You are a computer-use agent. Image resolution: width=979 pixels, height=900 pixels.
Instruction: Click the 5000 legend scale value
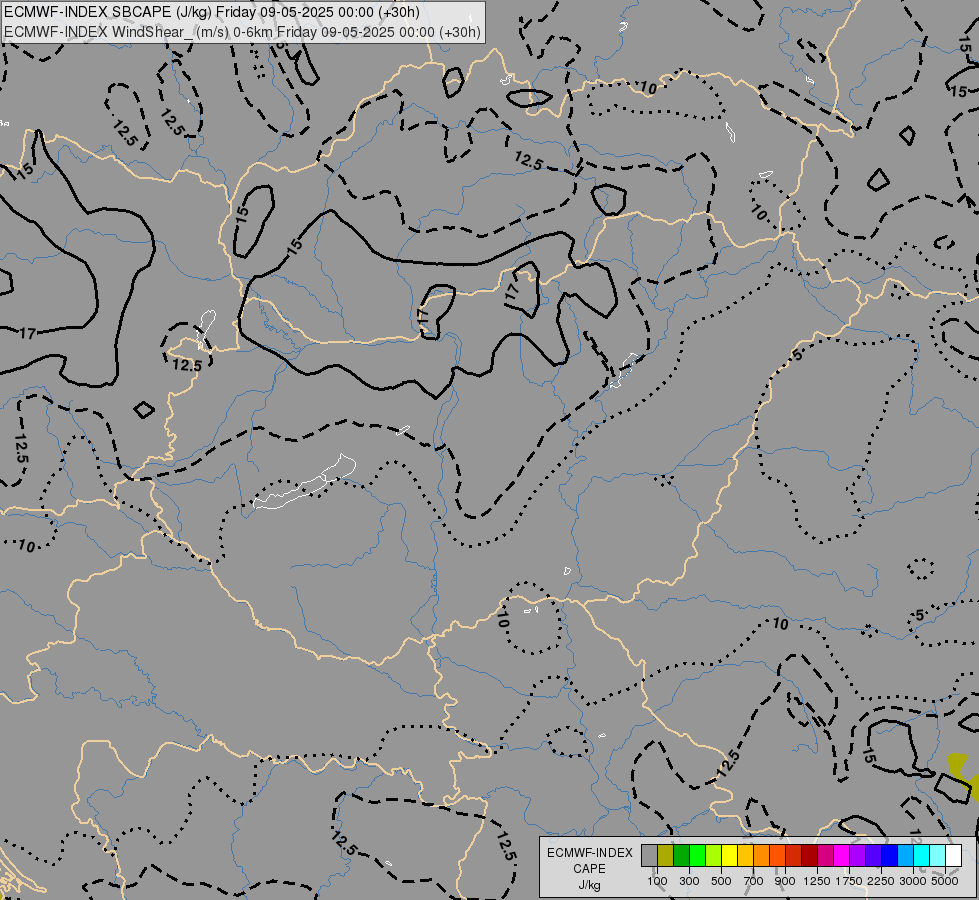[x=945, y=881]
